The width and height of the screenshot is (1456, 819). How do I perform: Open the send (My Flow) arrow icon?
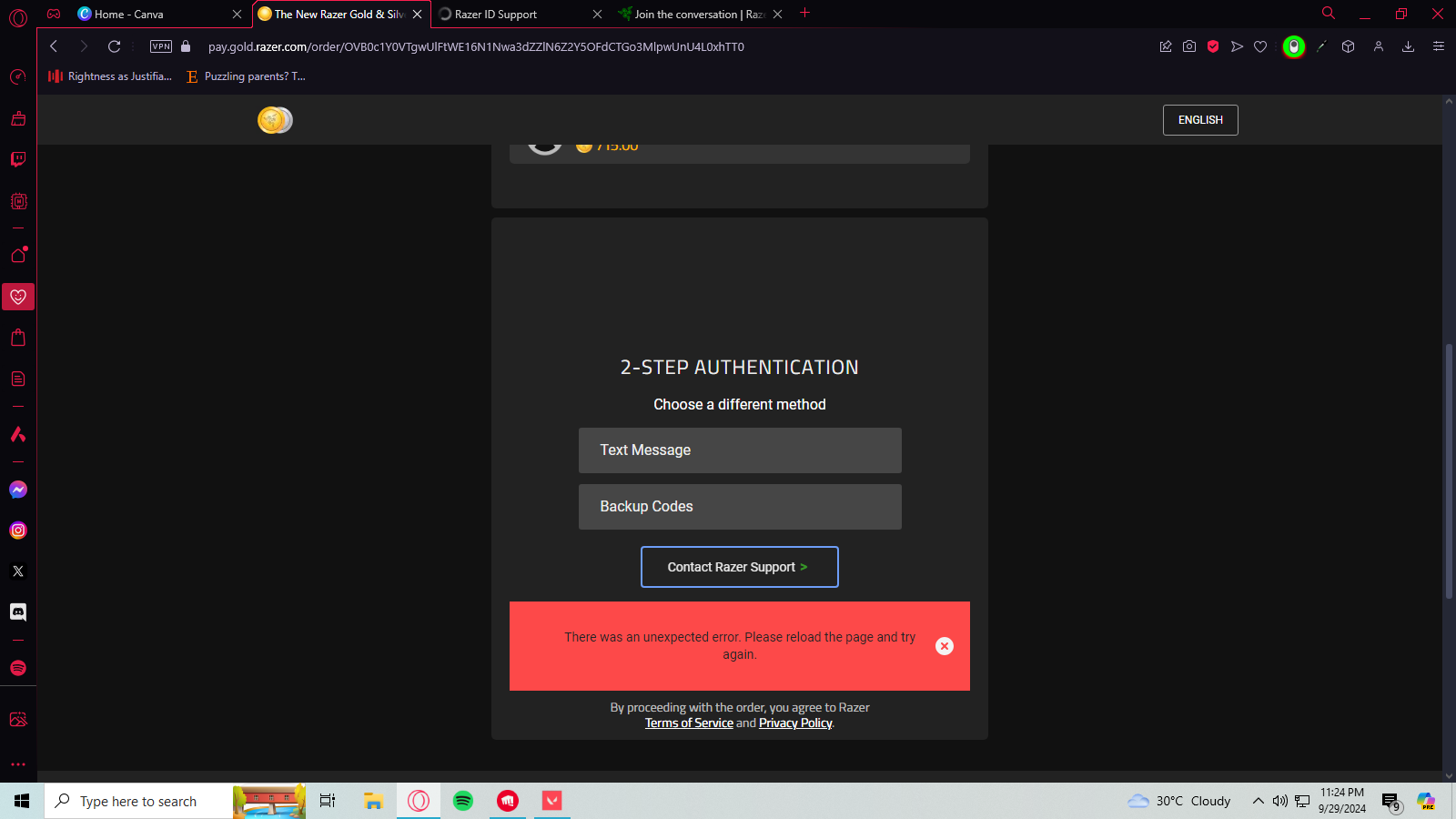(1237, 46)
